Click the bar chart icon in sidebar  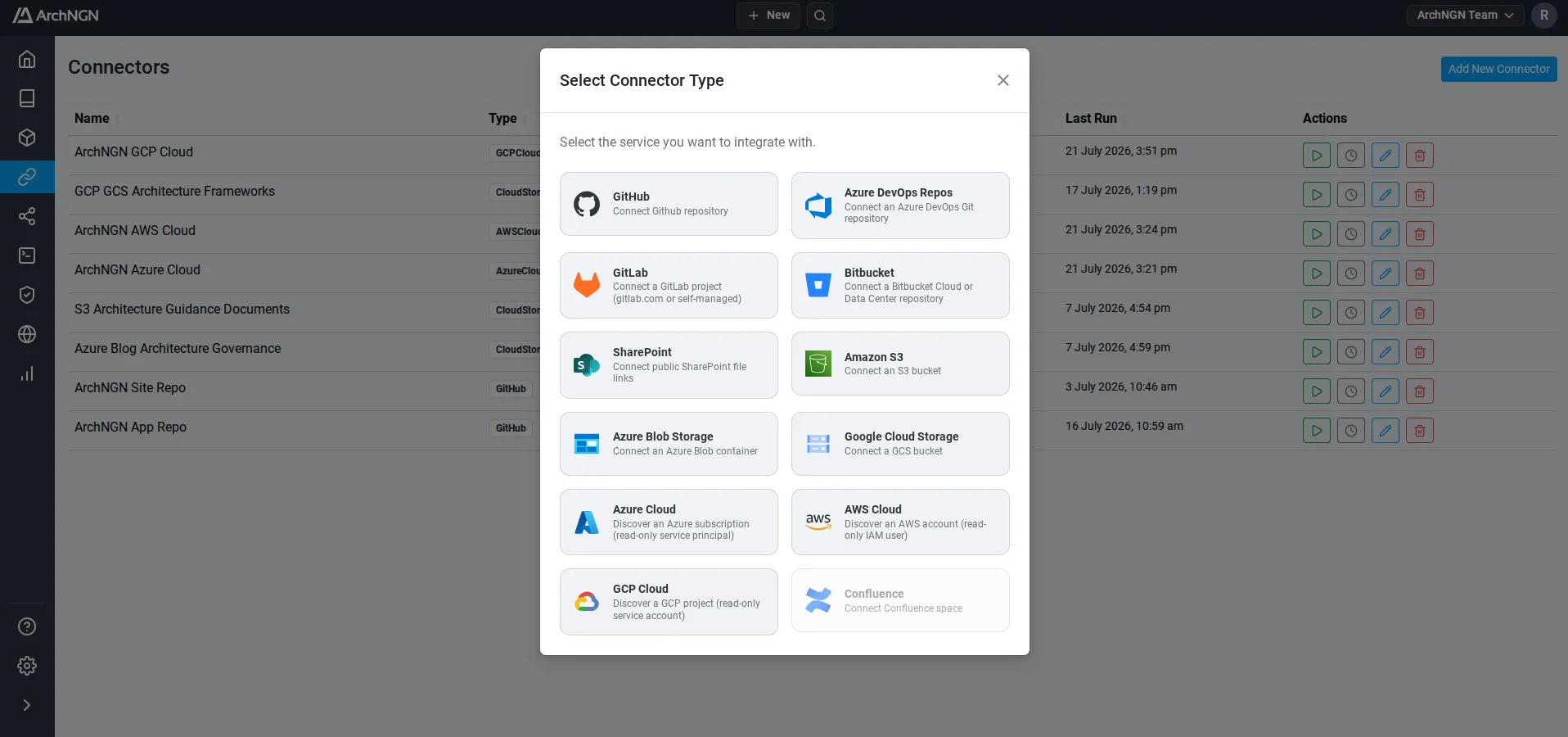27,373
